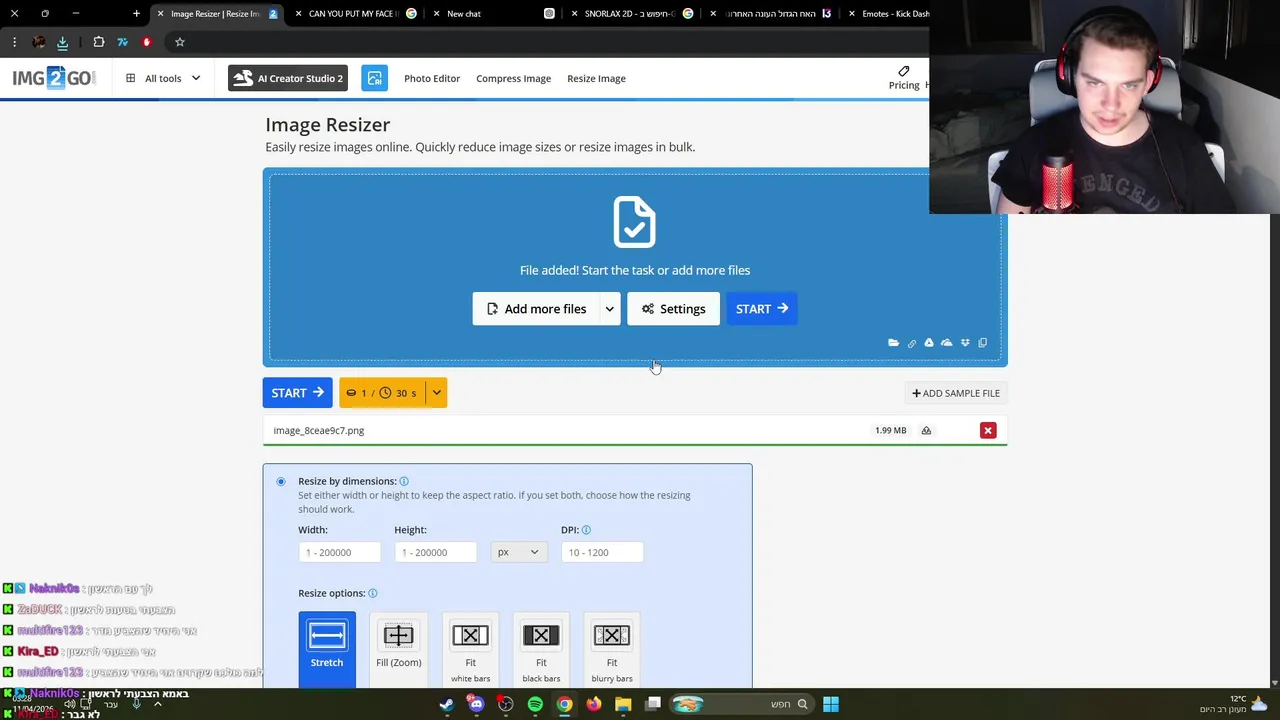Screen dimensions: 1280x720
Task: Open the DPI info icon
Action: click(x=586, y=530)
